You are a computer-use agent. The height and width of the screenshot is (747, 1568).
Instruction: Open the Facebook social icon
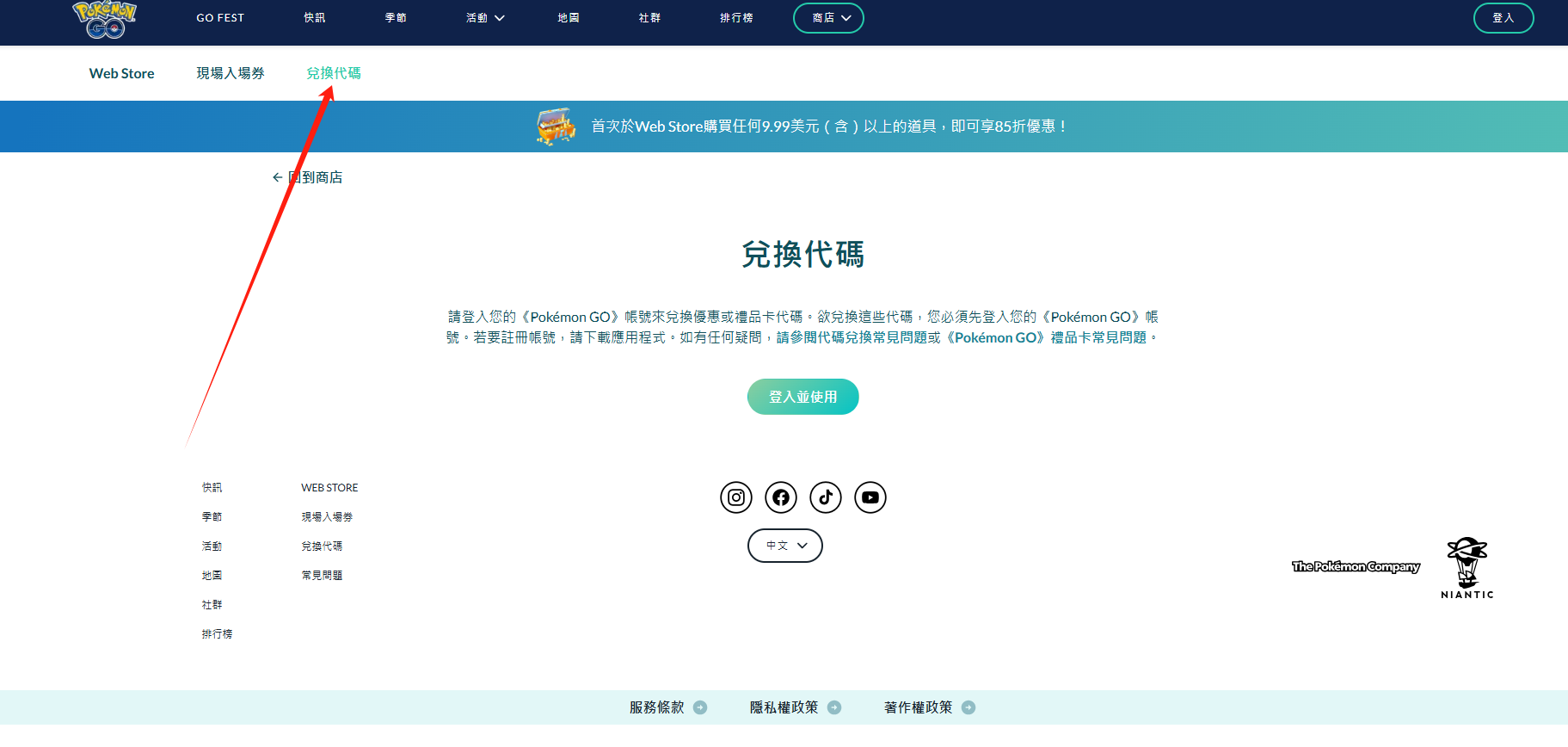pyautogui.click(x=781, y=497)
